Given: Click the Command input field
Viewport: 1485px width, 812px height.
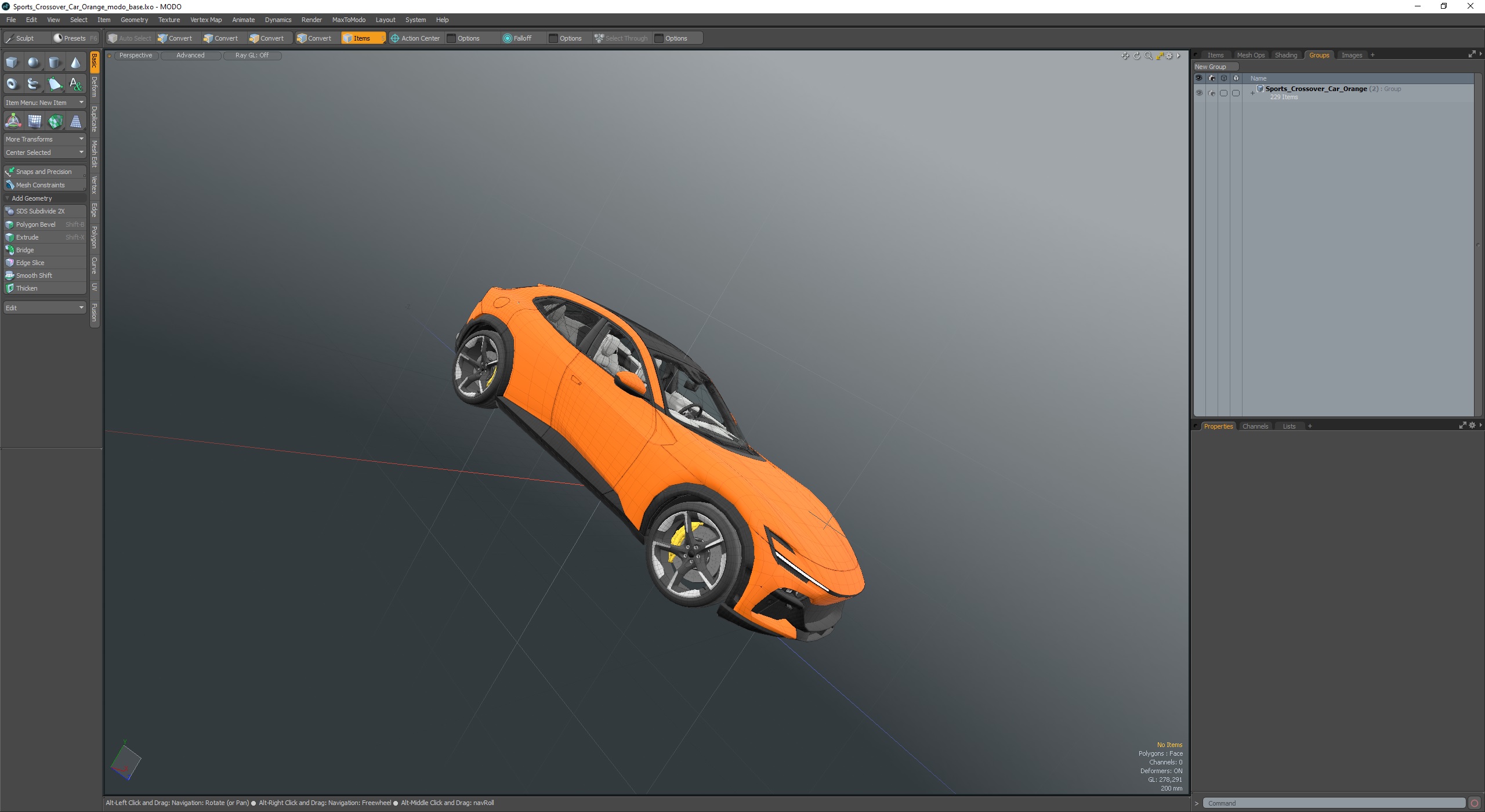Looking at the screenshot, I should click(1333, 803).
